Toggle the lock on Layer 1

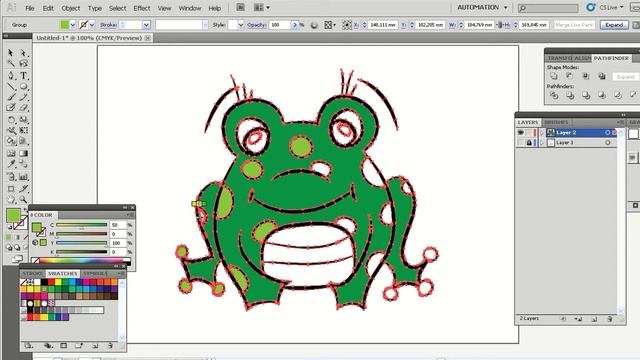[529, 143]
